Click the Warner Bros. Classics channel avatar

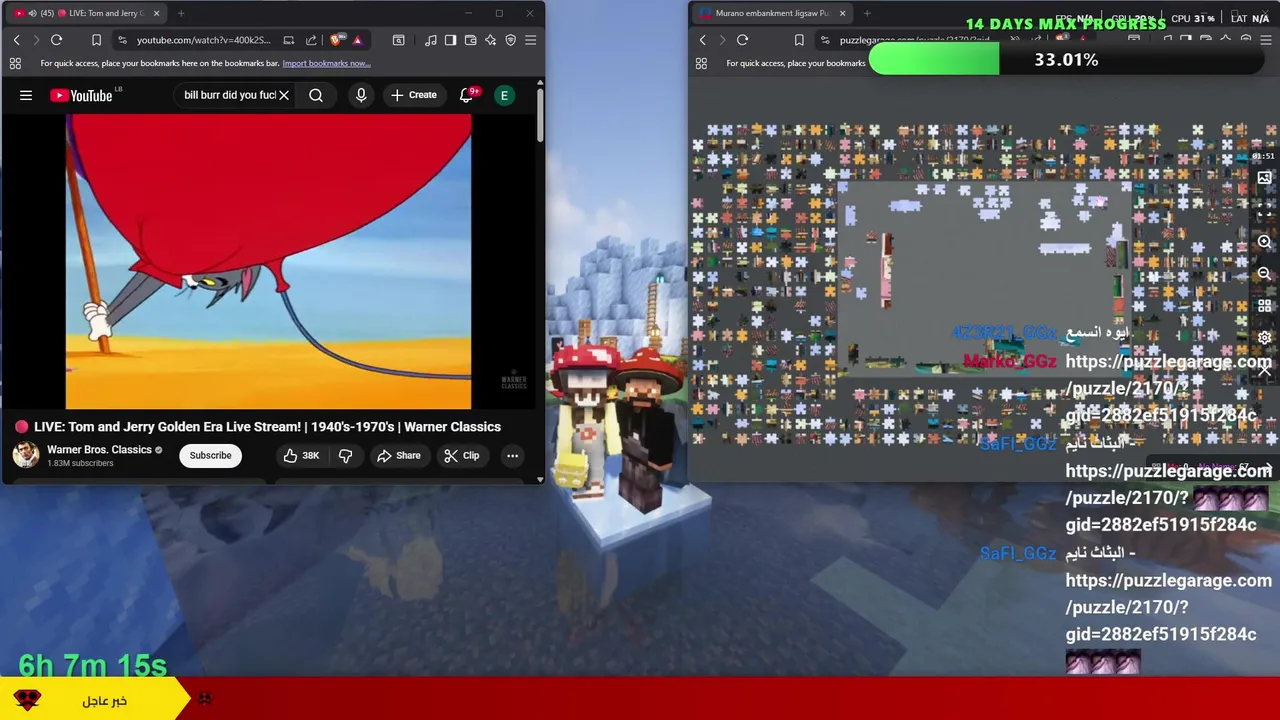26,455
